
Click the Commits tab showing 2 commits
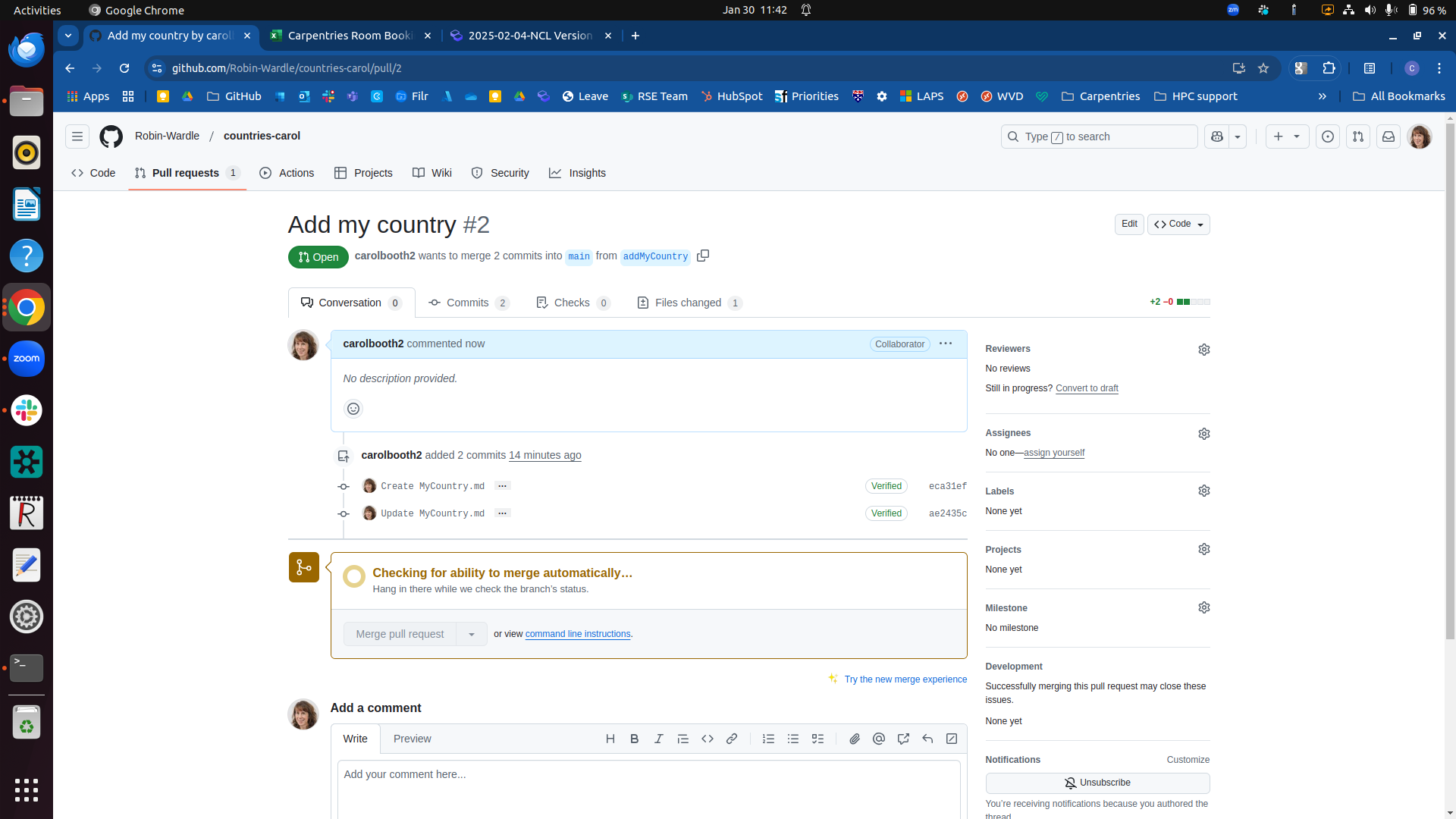[x=468, y=302]
